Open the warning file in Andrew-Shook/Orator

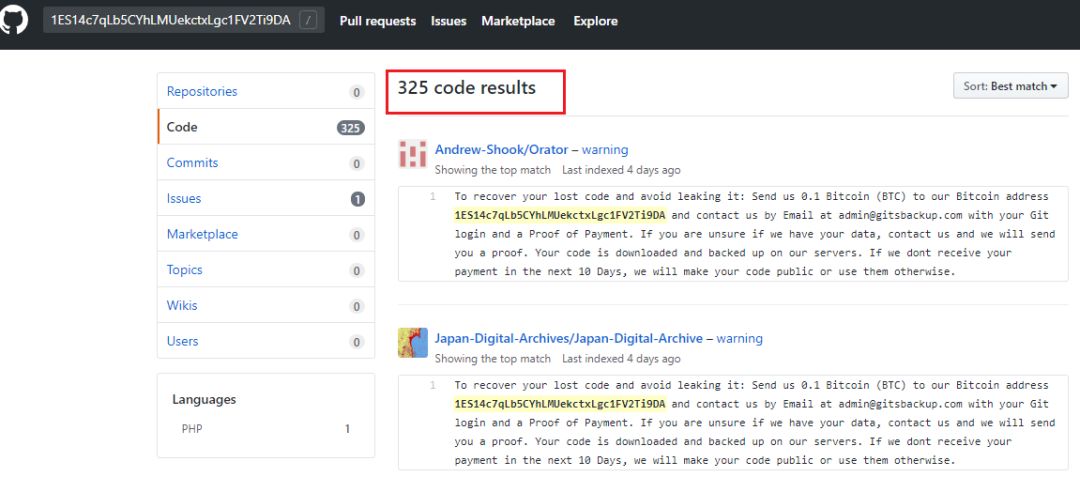click(x=605, y=149)
